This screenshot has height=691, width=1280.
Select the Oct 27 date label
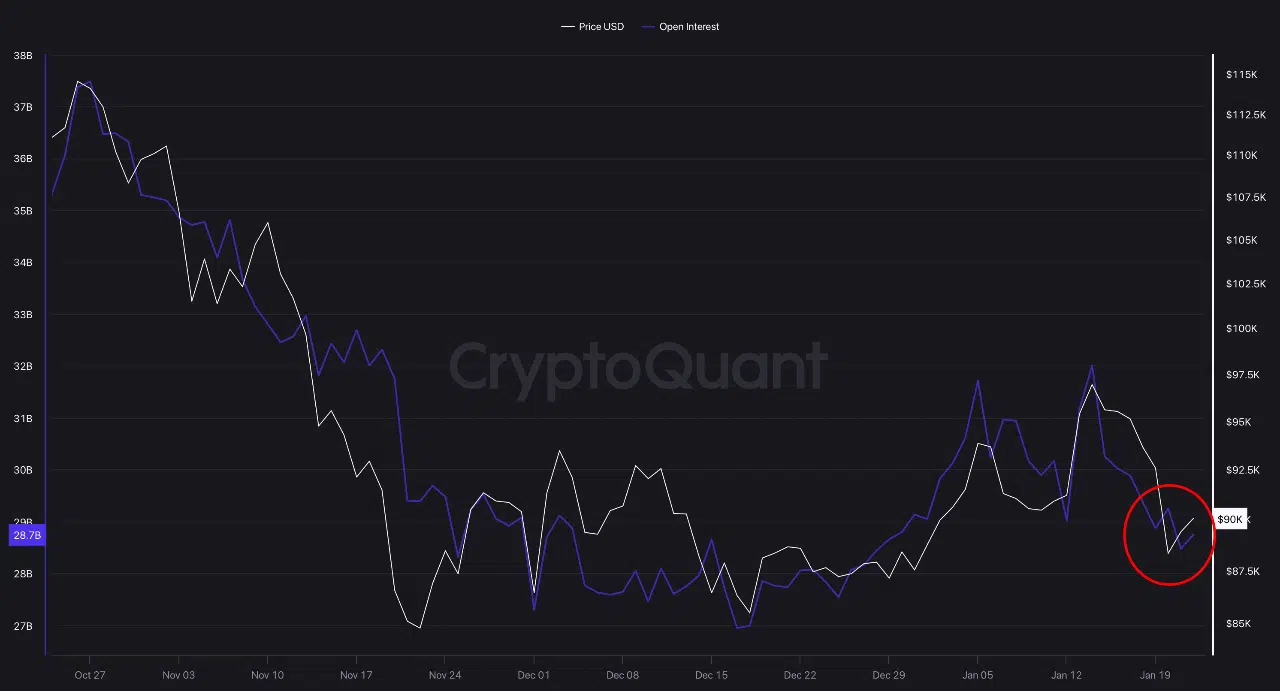coord(89,675)
